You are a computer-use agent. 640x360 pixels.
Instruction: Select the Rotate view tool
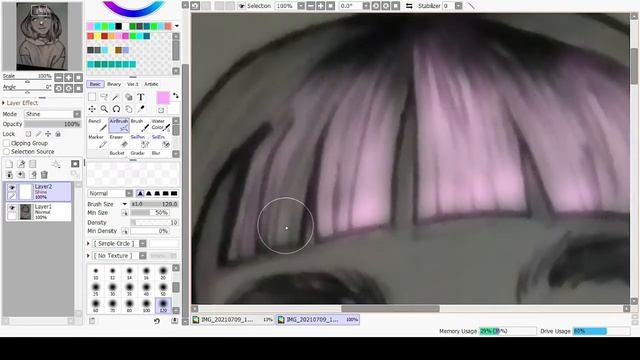click(116, 109)
